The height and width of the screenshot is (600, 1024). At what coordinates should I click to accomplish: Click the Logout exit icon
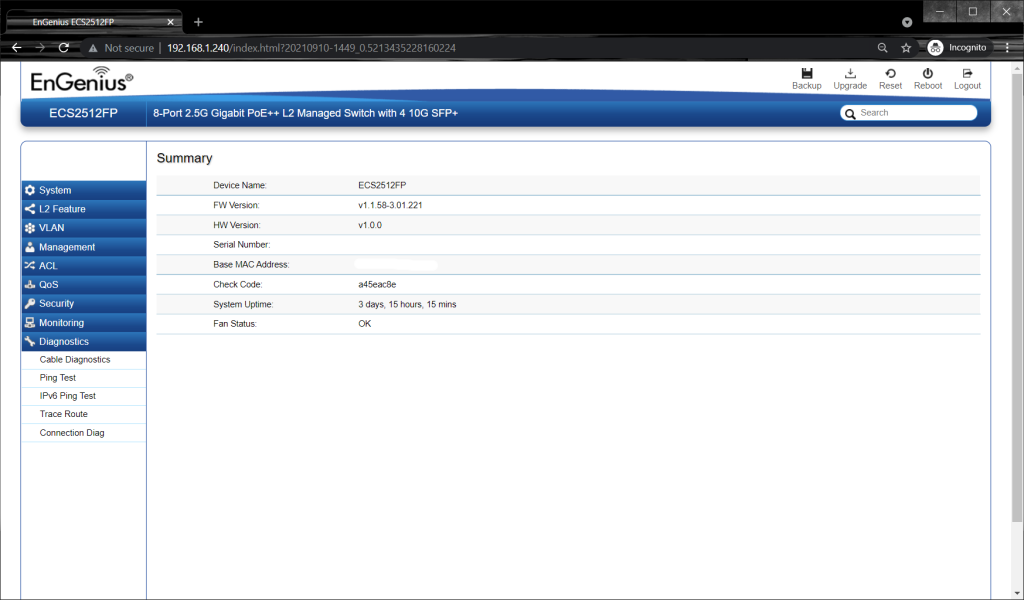tap(967, 73)
